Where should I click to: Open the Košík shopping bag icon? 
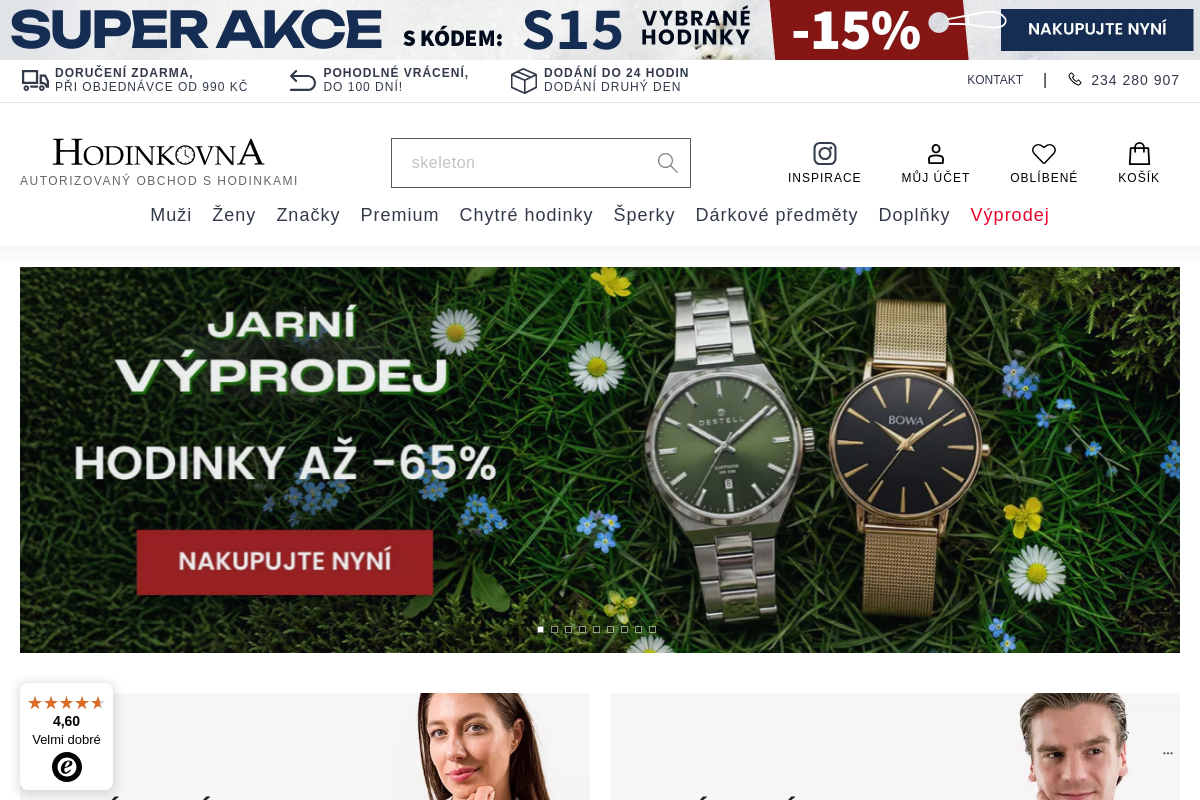tap(1139, 153)
